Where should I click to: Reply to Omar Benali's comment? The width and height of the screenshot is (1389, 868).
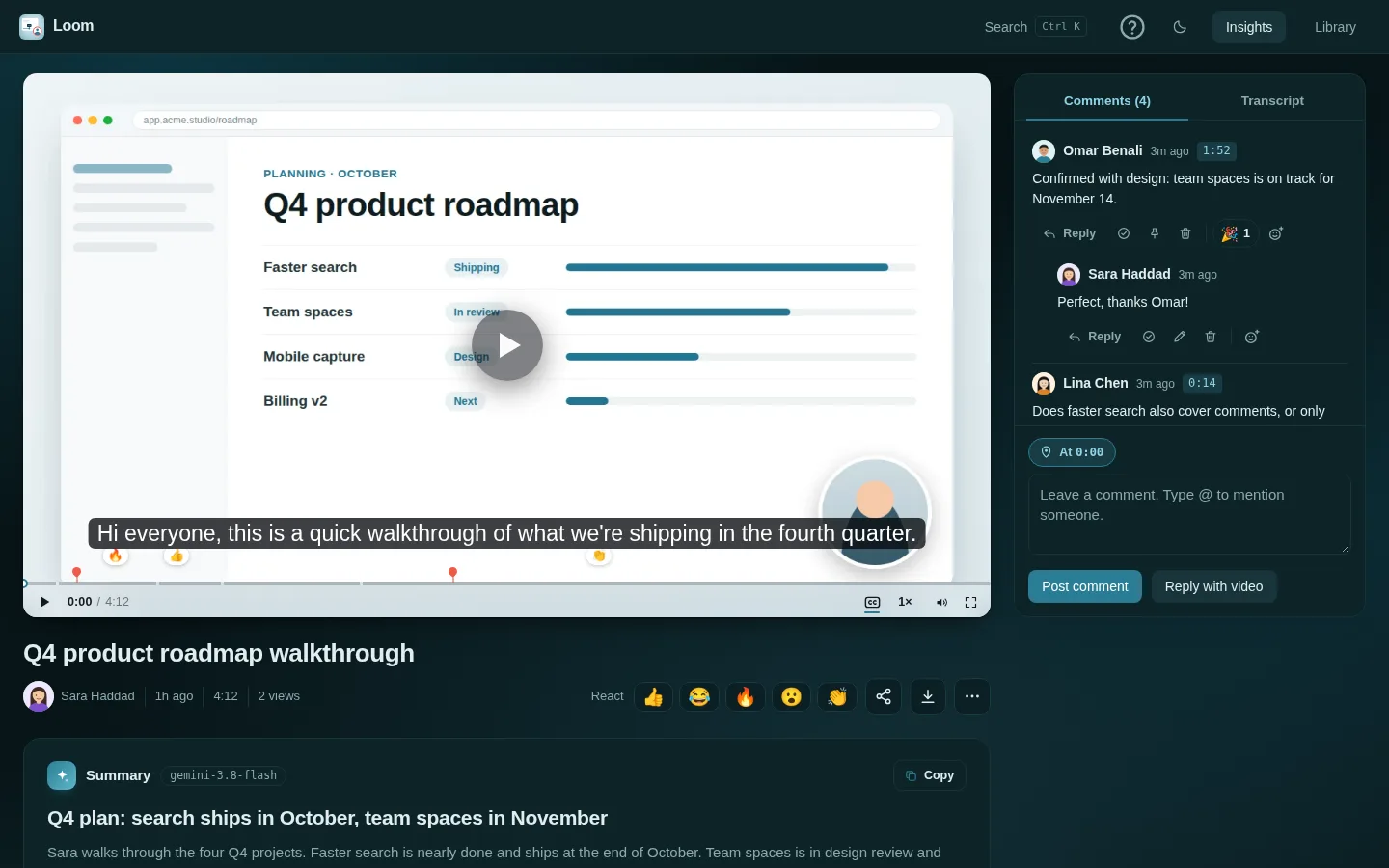1070,233
